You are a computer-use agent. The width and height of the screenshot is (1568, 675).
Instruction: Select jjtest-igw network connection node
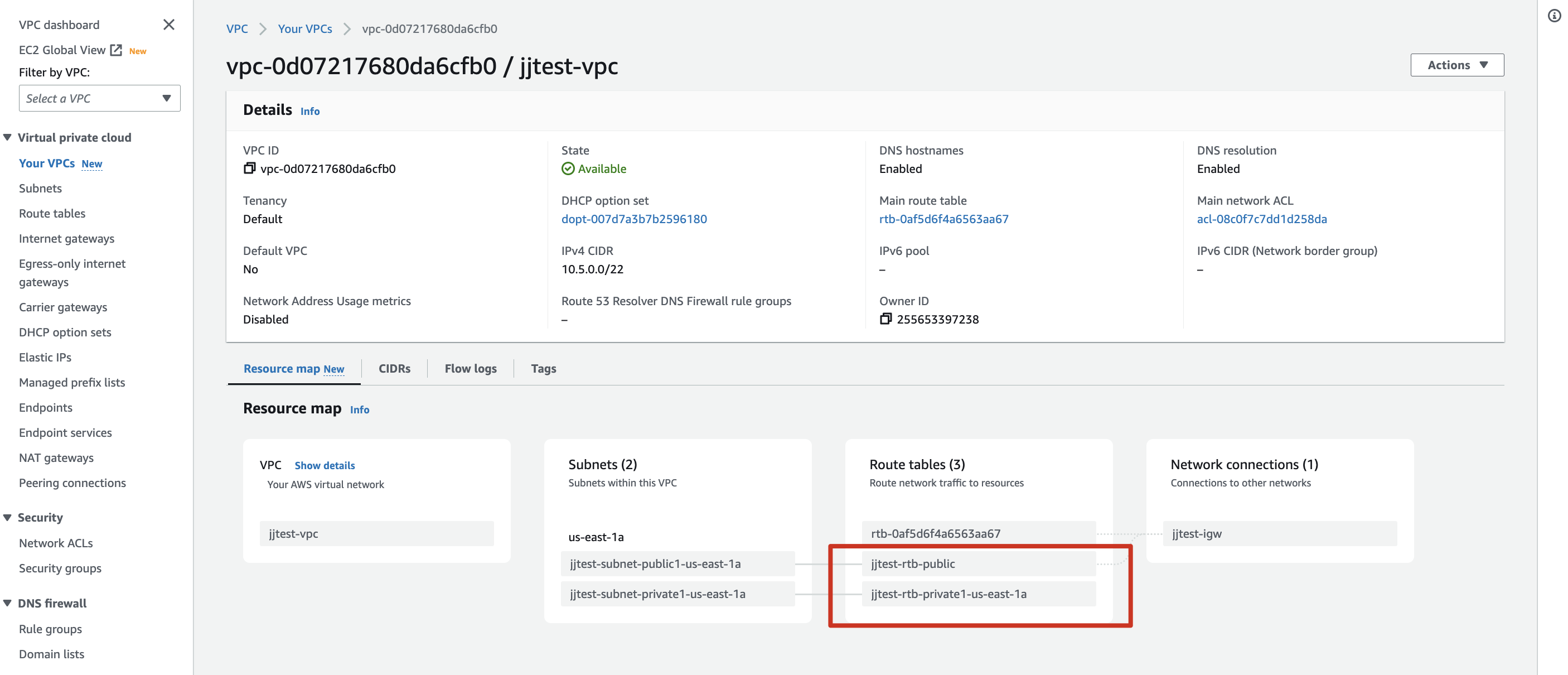[1280, 533]
